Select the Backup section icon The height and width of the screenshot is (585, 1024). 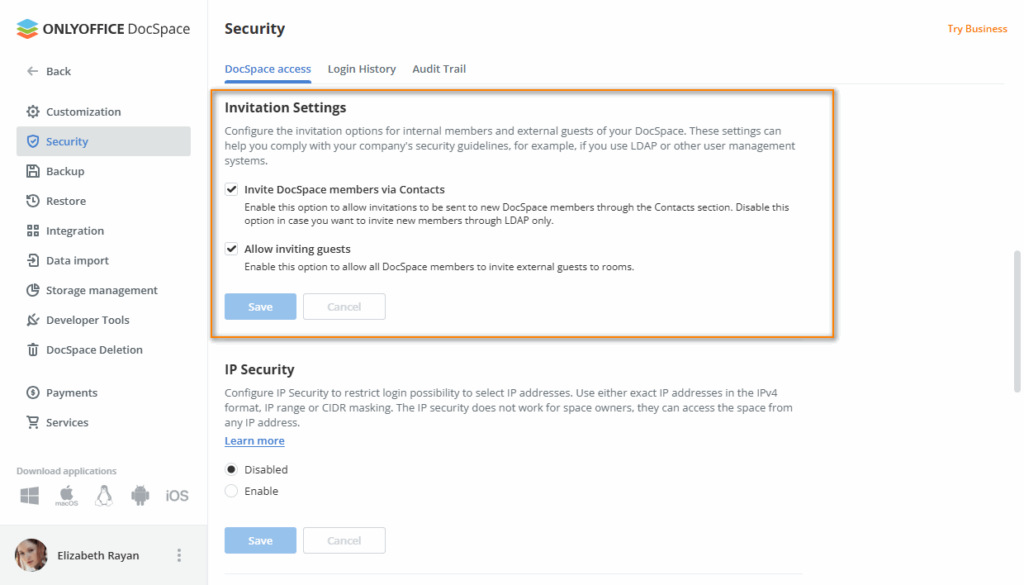pos(33,170)
